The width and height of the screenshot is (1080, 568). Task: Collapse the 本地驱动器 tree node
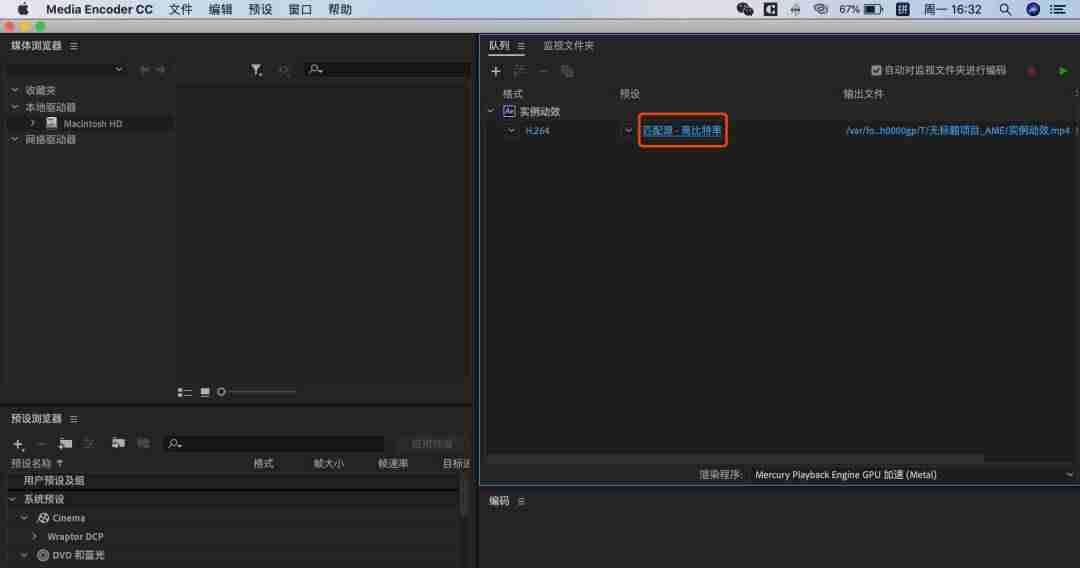click(14, 107)
